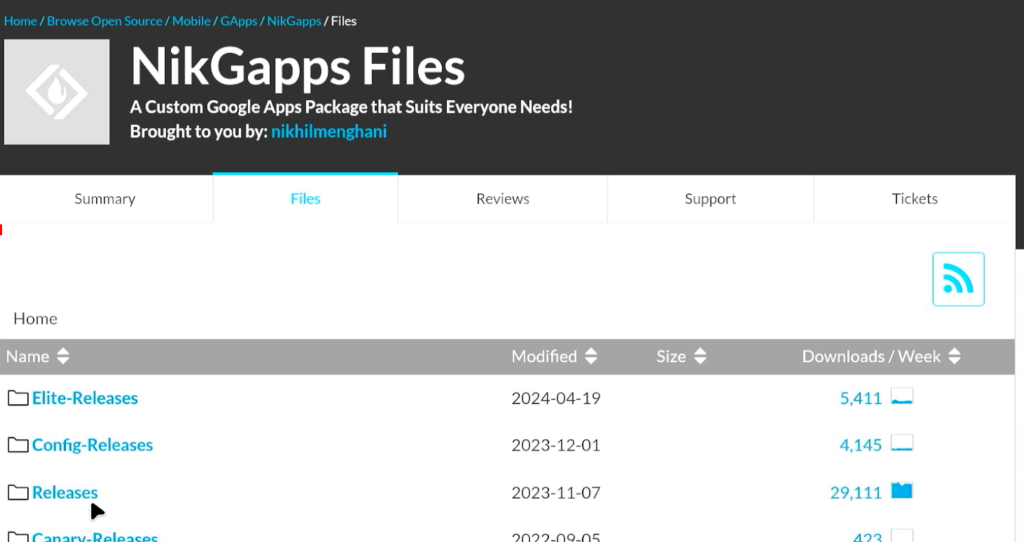The image size is (1024, 542).
Task: Open download stats chart for Config-Releases
Action: [x=901, y=445]
